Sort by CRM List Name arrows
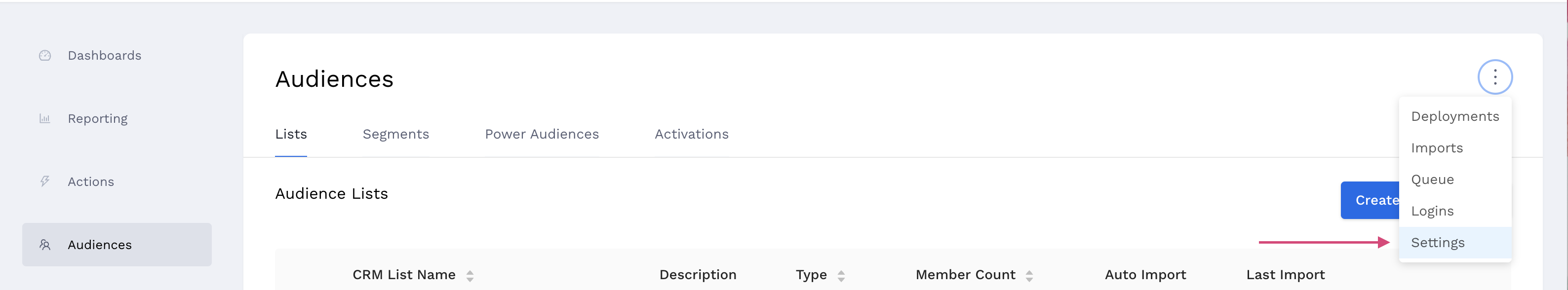The width and height of the screenshot is (1568, 290). click(x=470, y=276)
